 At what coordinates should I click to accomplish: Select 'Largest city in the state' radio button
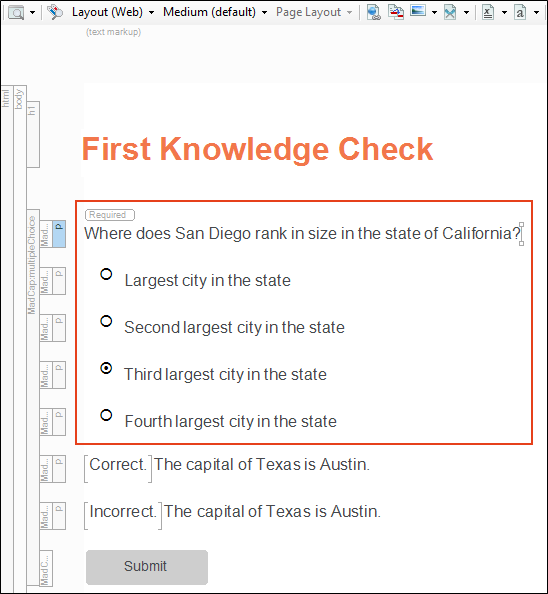(106, 274)
